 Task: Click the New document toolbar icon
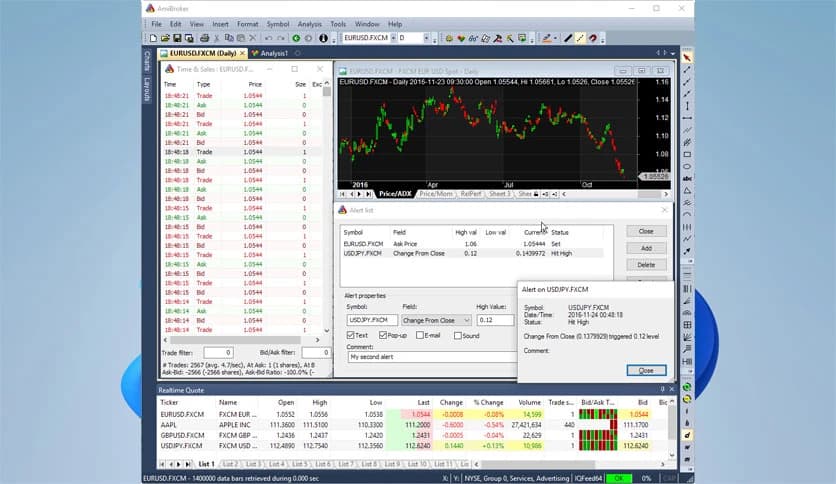pos(153,38)
